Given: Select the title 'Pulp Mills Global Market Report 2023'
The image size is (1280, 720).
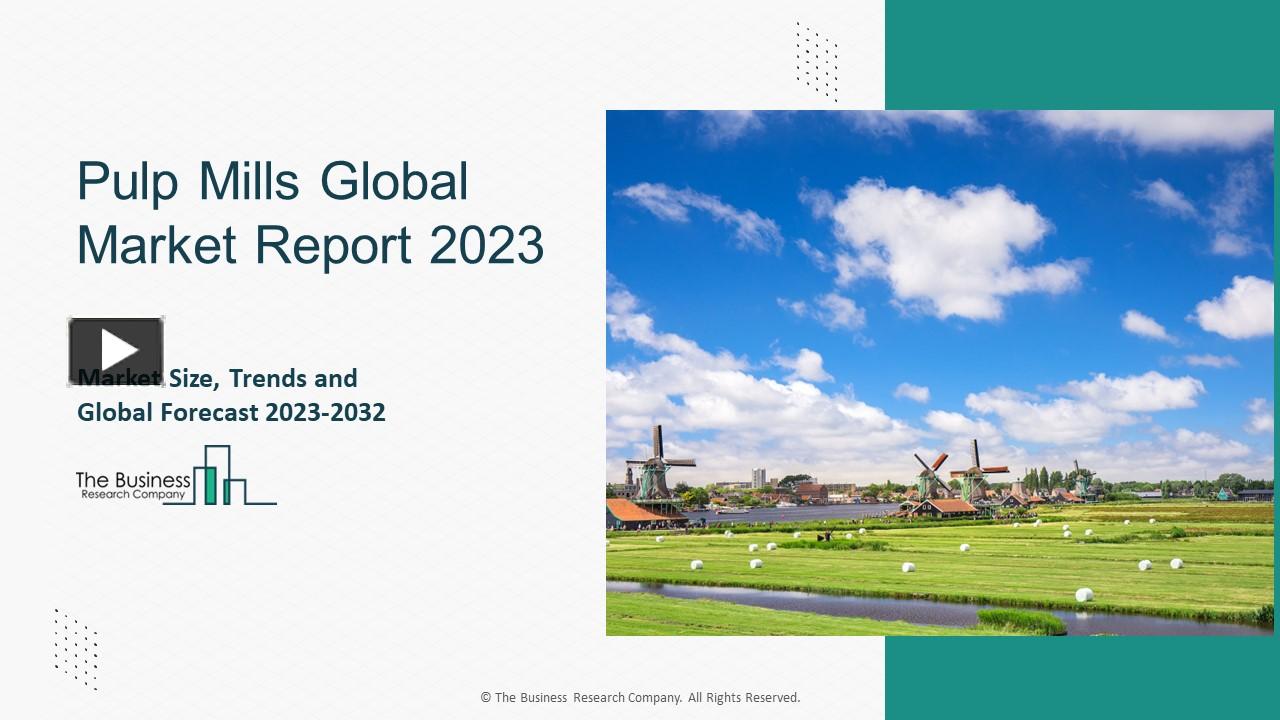Looking at the screenshot, I should 308,212.
